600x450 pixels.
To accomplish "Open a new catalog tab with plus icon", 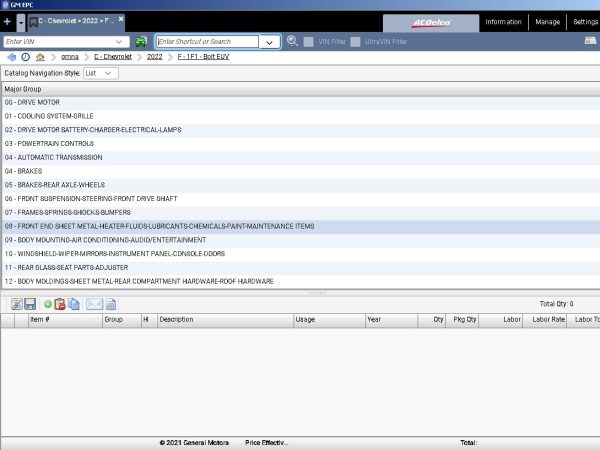I will click(7, 21).
